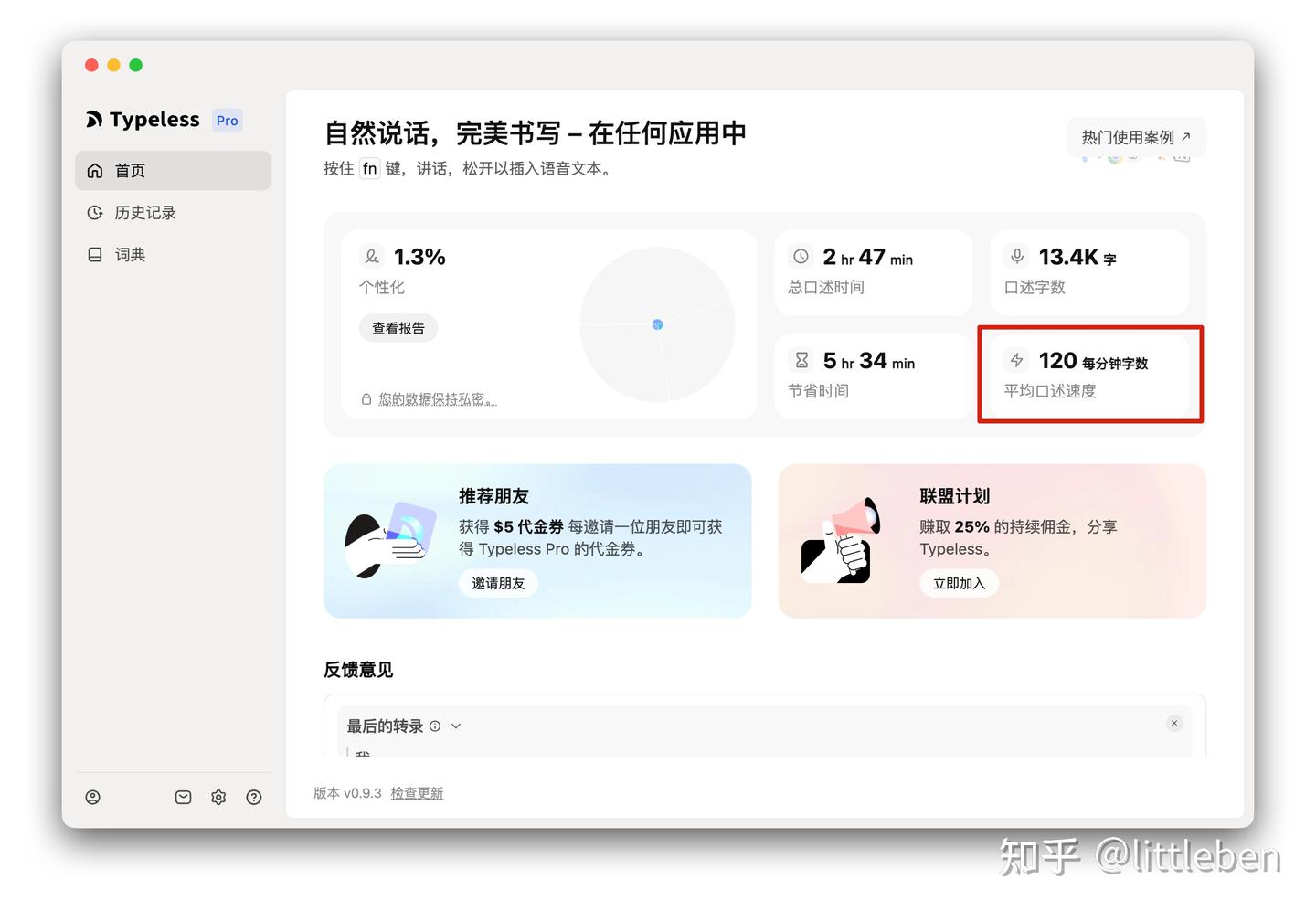Click the 13.4K 字 value
1316x911 pixels.
coord(1077,257)
